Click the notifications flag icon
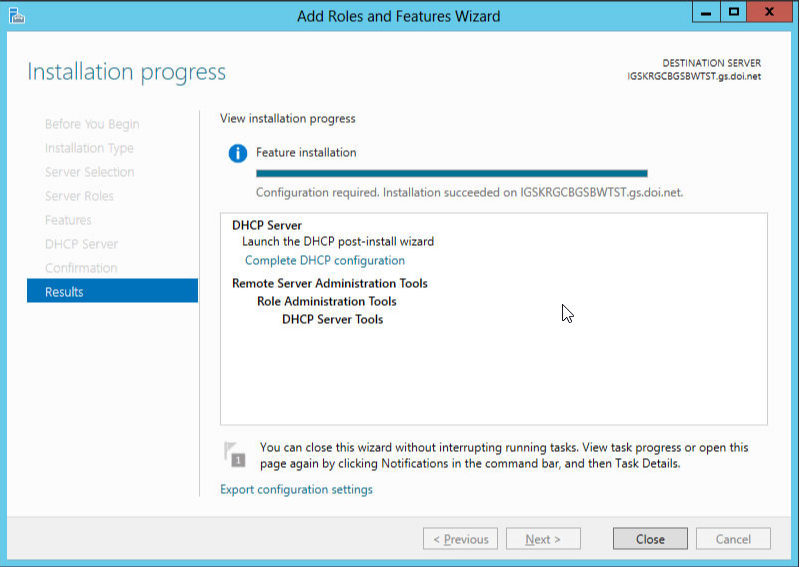Screen dimensions: 800x567 235,454
